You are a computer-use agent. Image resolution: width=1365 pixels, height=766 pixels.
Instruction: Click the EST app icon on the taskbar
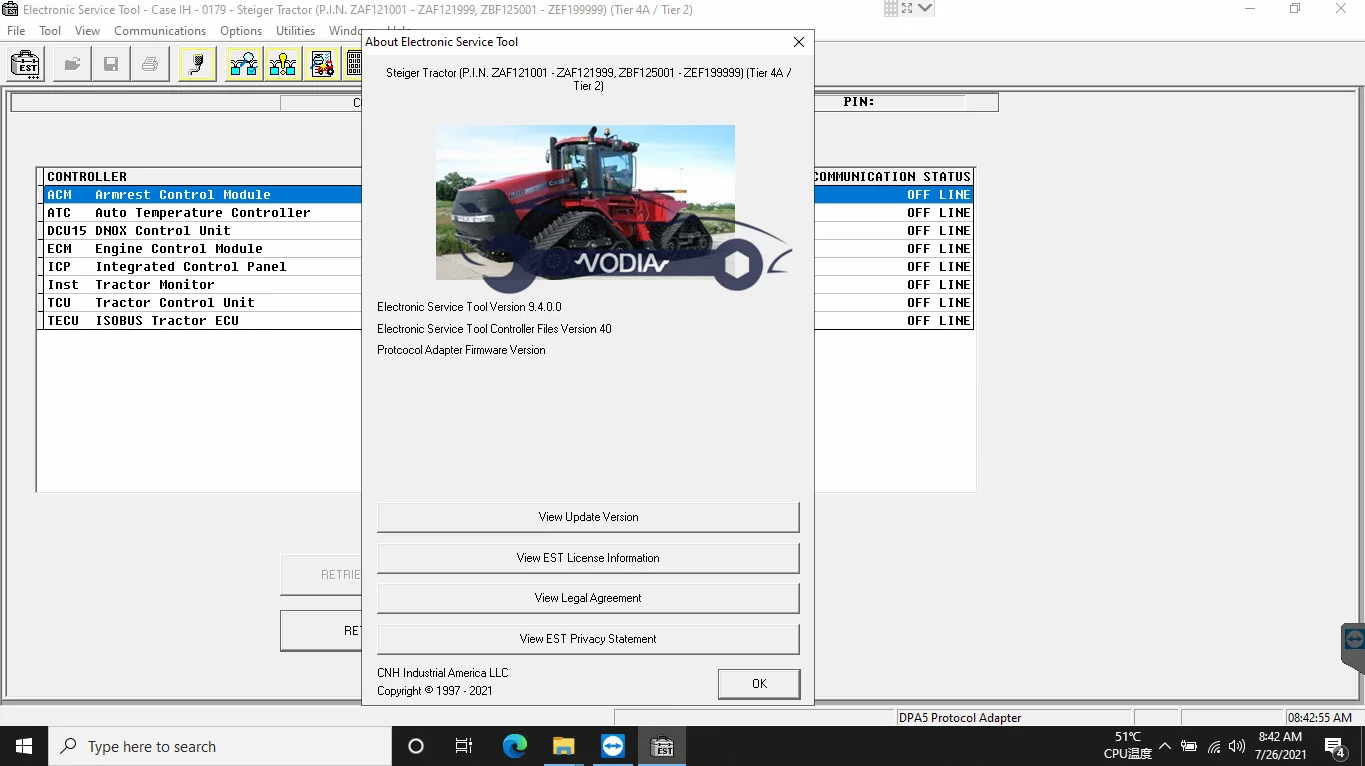click(x=662, y=746)
